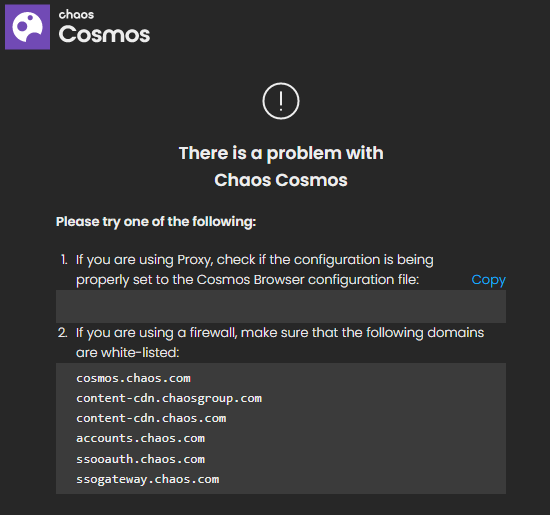
Task: Select the ssooauth.chaos.com domain entry
Action: (140, 459)
